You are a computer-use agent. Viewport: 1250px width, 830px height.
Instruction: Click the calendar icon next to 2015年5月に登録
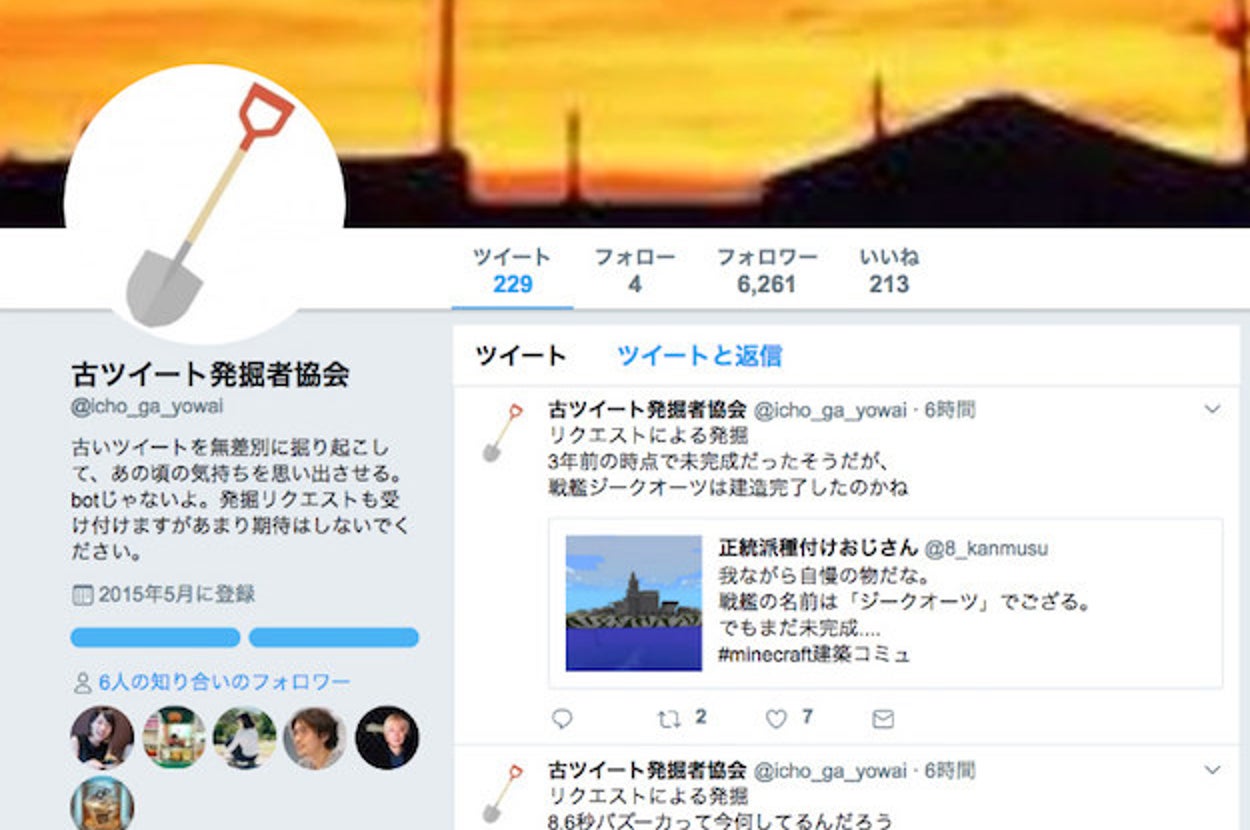tap(82, 595)
